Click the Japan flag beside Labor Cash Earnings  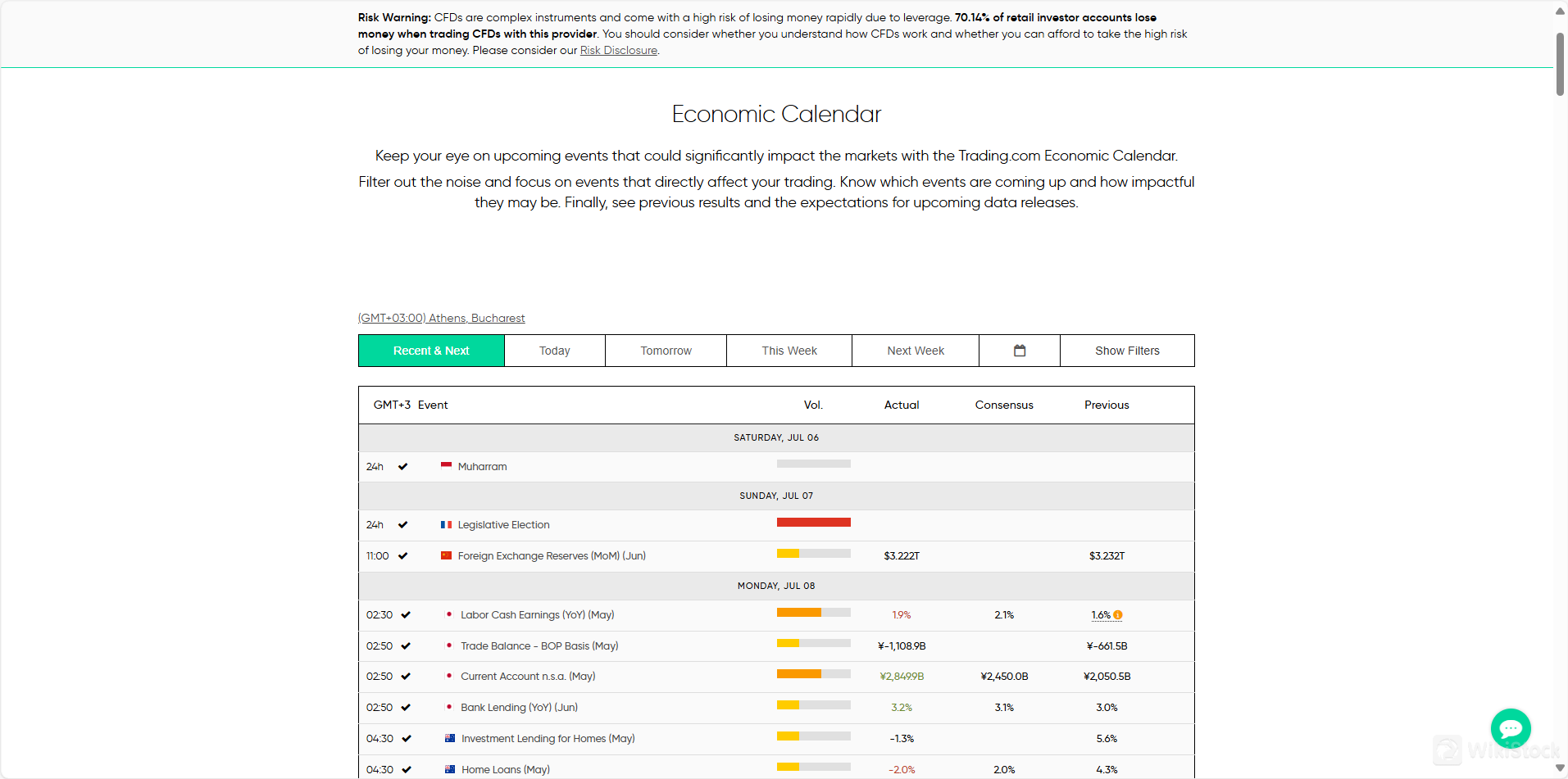448,615
